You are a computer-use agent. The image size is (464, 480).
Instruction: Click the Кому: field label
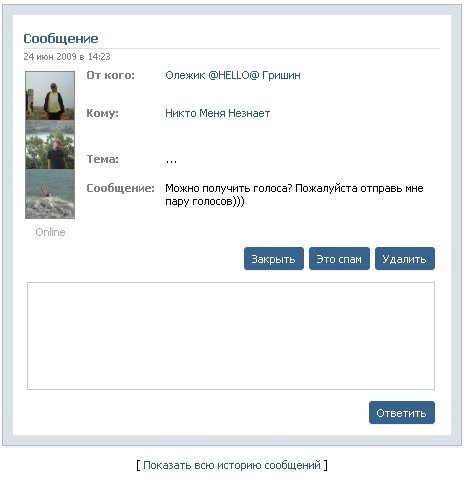102,113
